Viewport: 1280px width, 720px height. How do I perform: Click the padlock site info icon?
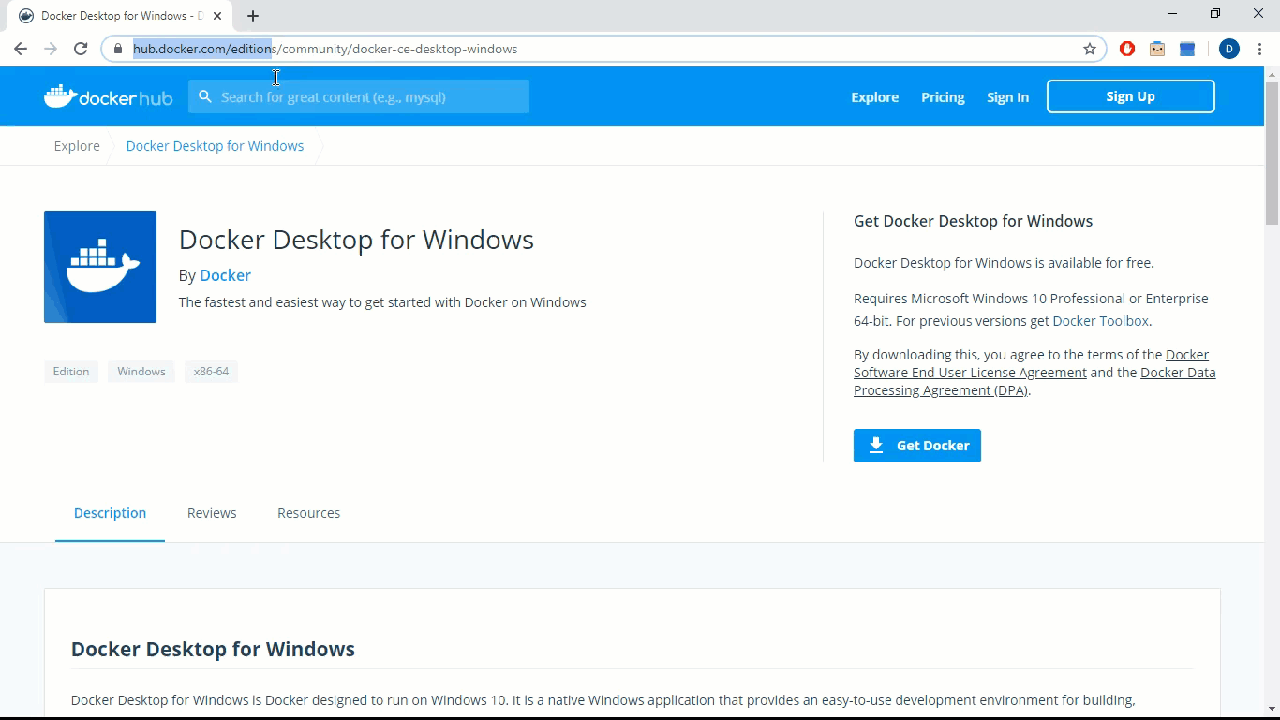click(118, 48)
